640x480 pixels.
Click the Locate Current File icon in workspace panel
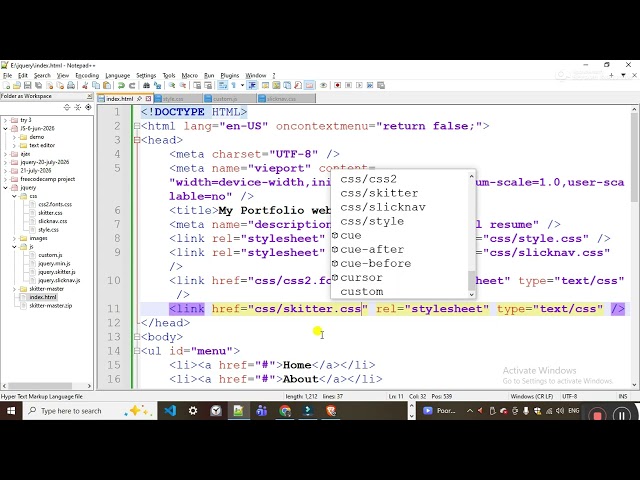88,107
